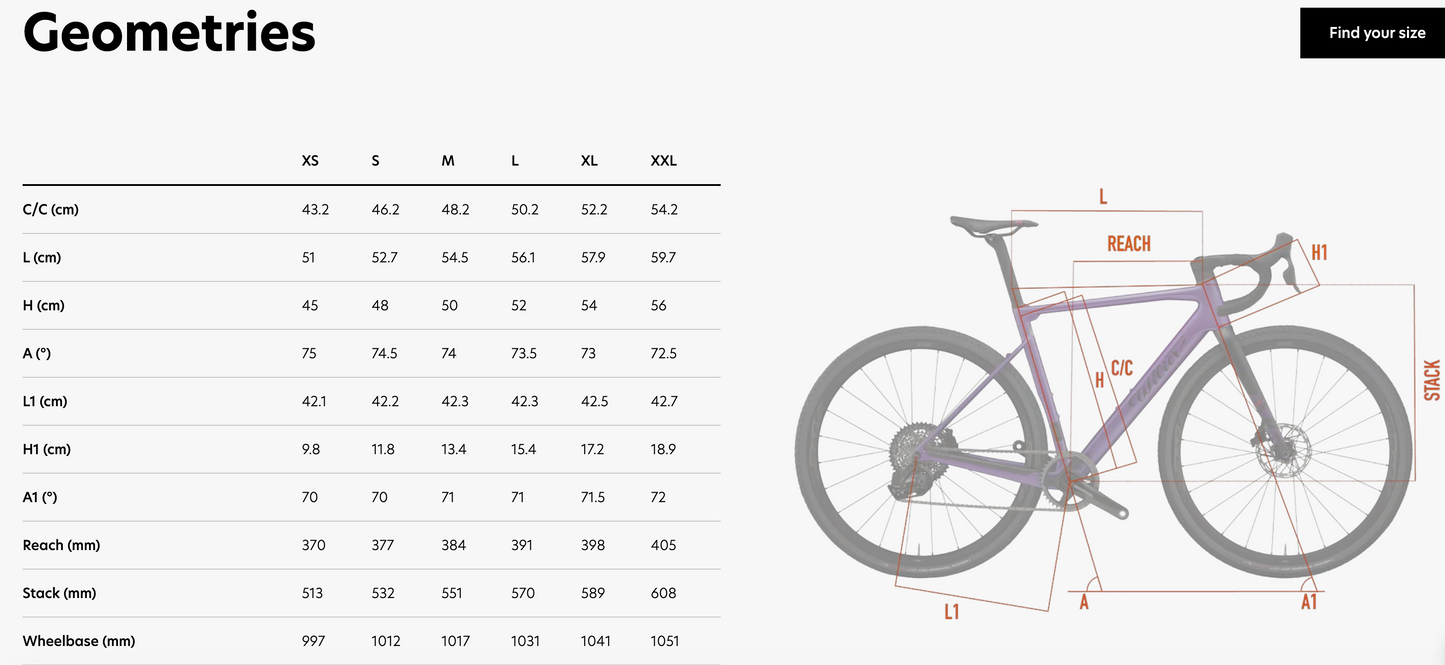Select the L size column header
This screenshot has width=1445, height=665.
click(515, 161)
